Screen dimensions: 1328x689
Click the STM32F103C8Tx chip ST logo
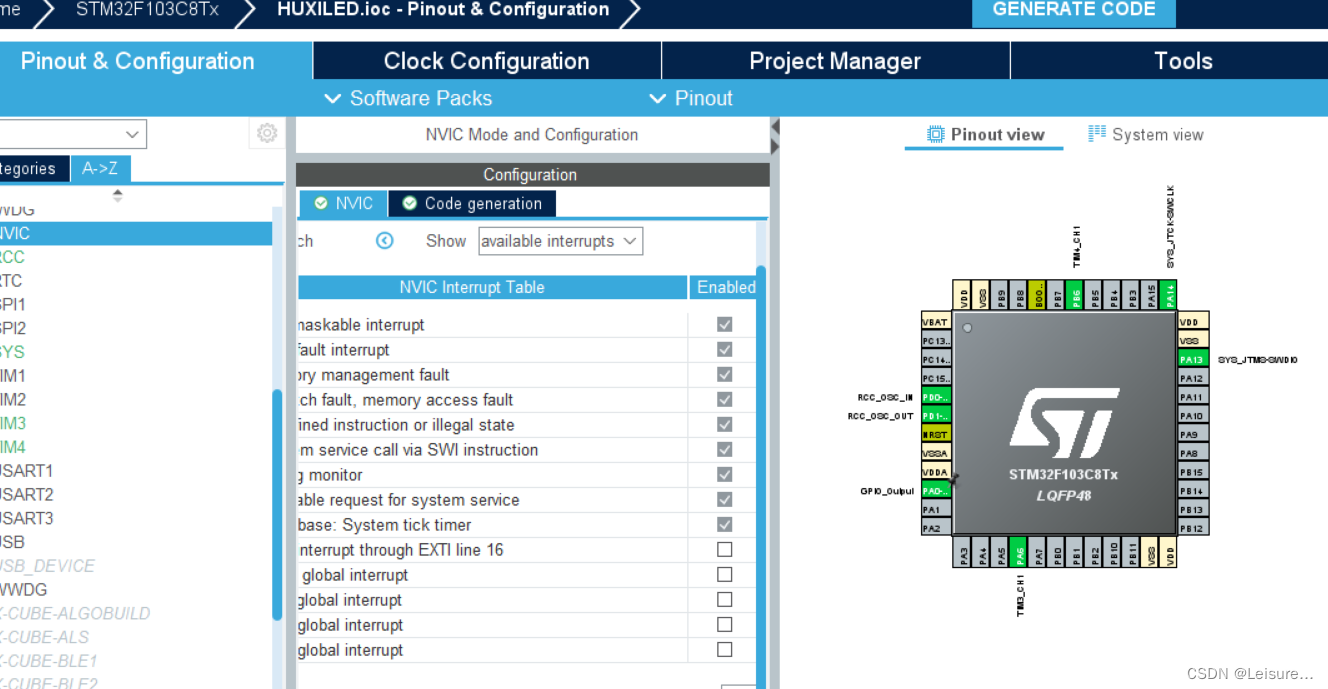pos(1063,424)
